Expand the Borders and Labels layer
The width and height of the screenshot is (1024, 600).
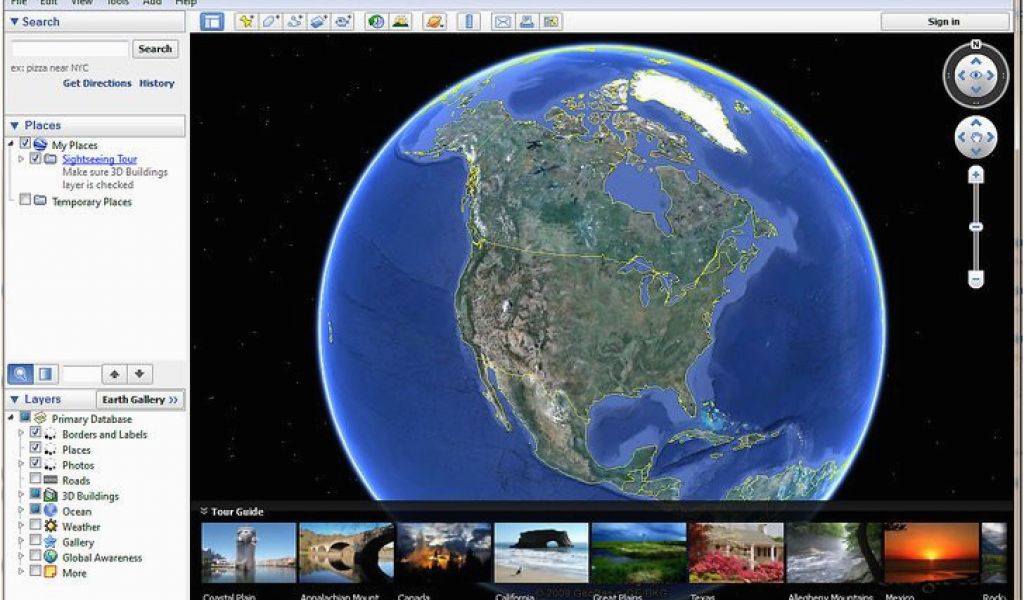pyautogui.click(x=22, y=433)
